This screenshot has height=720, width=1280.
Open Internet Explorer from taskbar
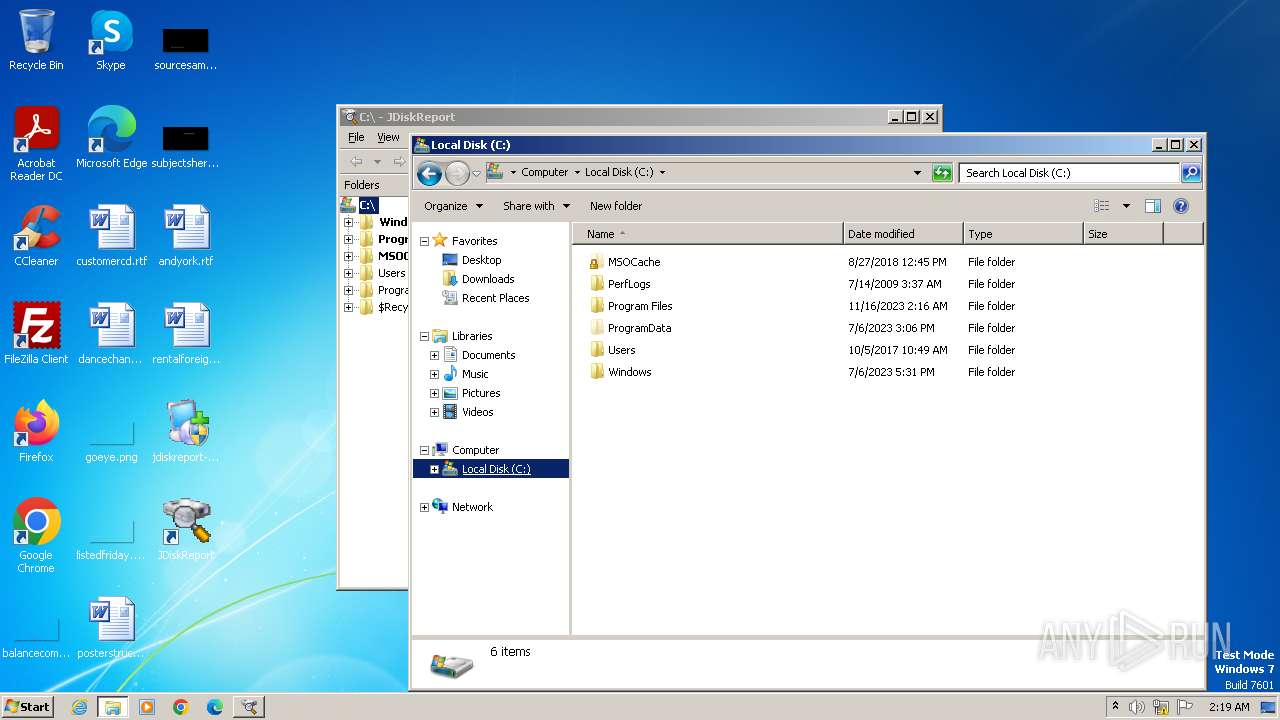(x=80, y=707)
